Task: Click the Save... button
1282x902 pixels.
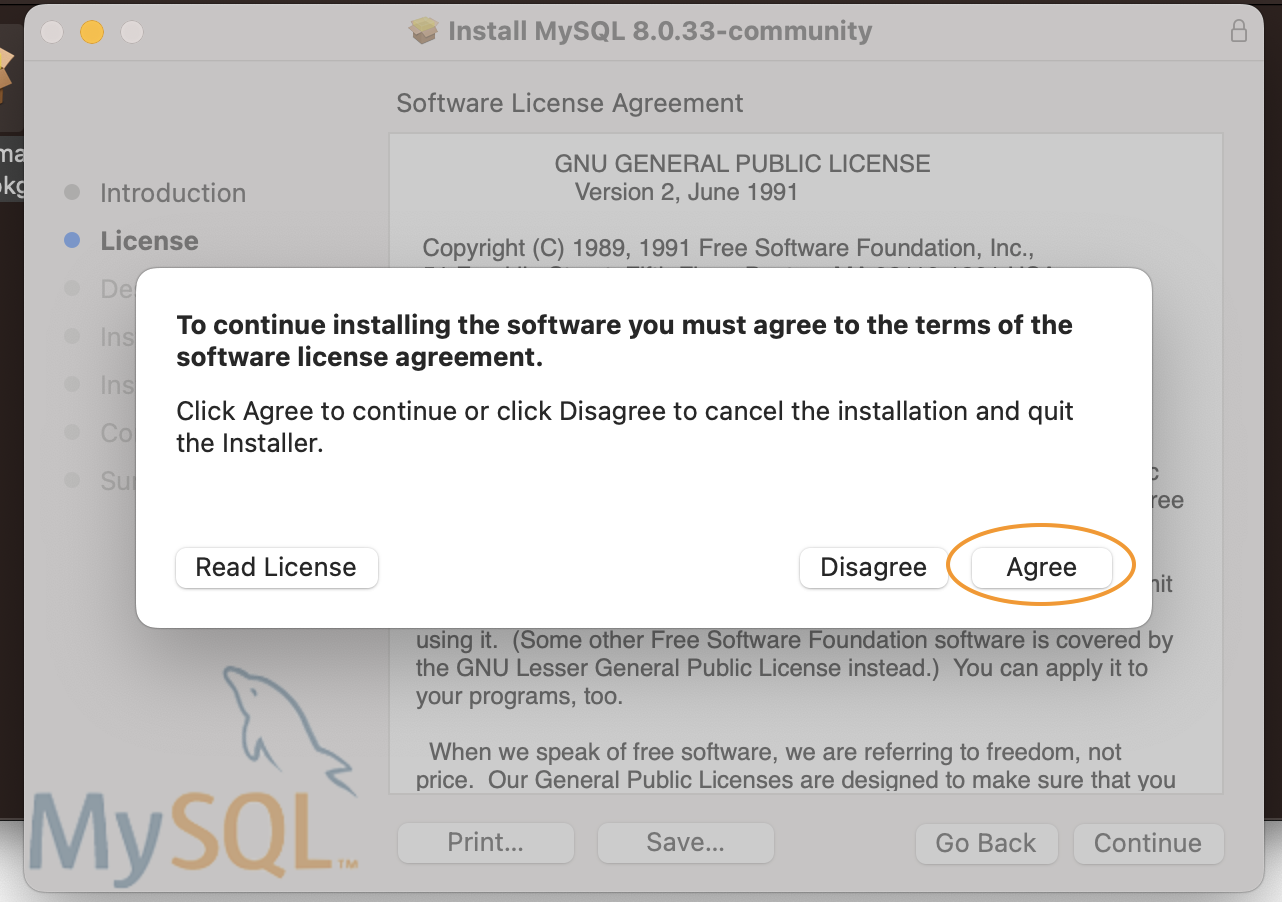Action: (685, 843)
